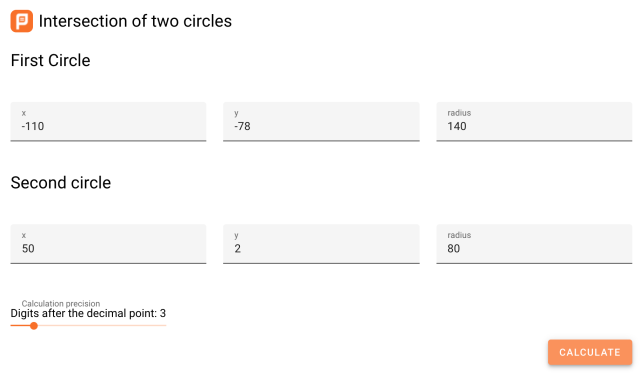
Task: Click the "x" label above -110
Action: 24,113
